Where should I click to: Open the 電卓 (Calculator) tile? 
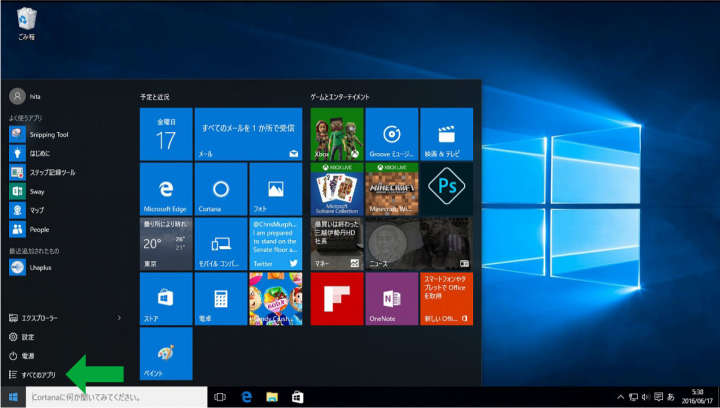click(221, 299)
